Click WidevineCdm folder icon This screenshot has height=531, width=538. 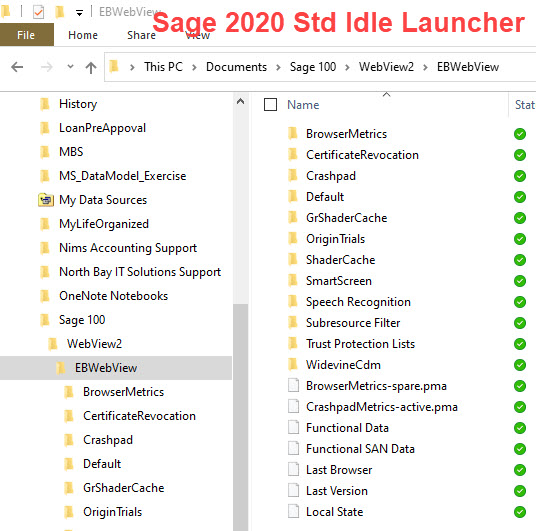[x=293, y=365]
